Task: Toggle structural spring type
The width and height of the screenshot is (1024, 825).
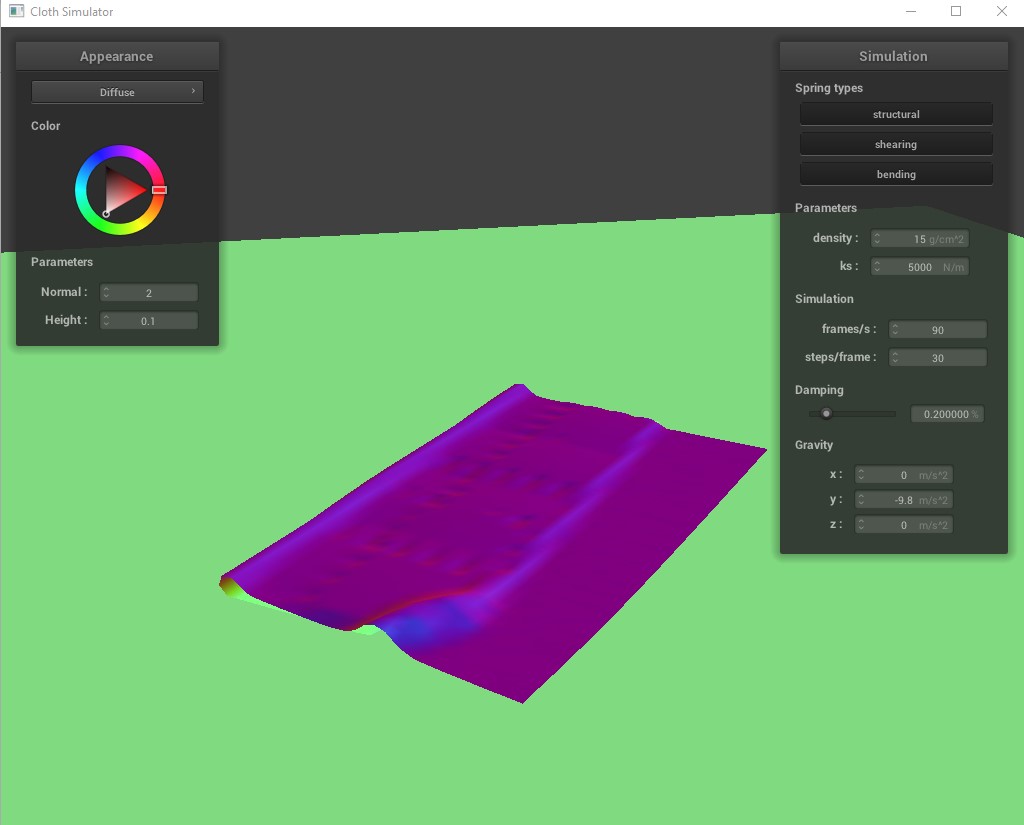Action: (896, 114)
